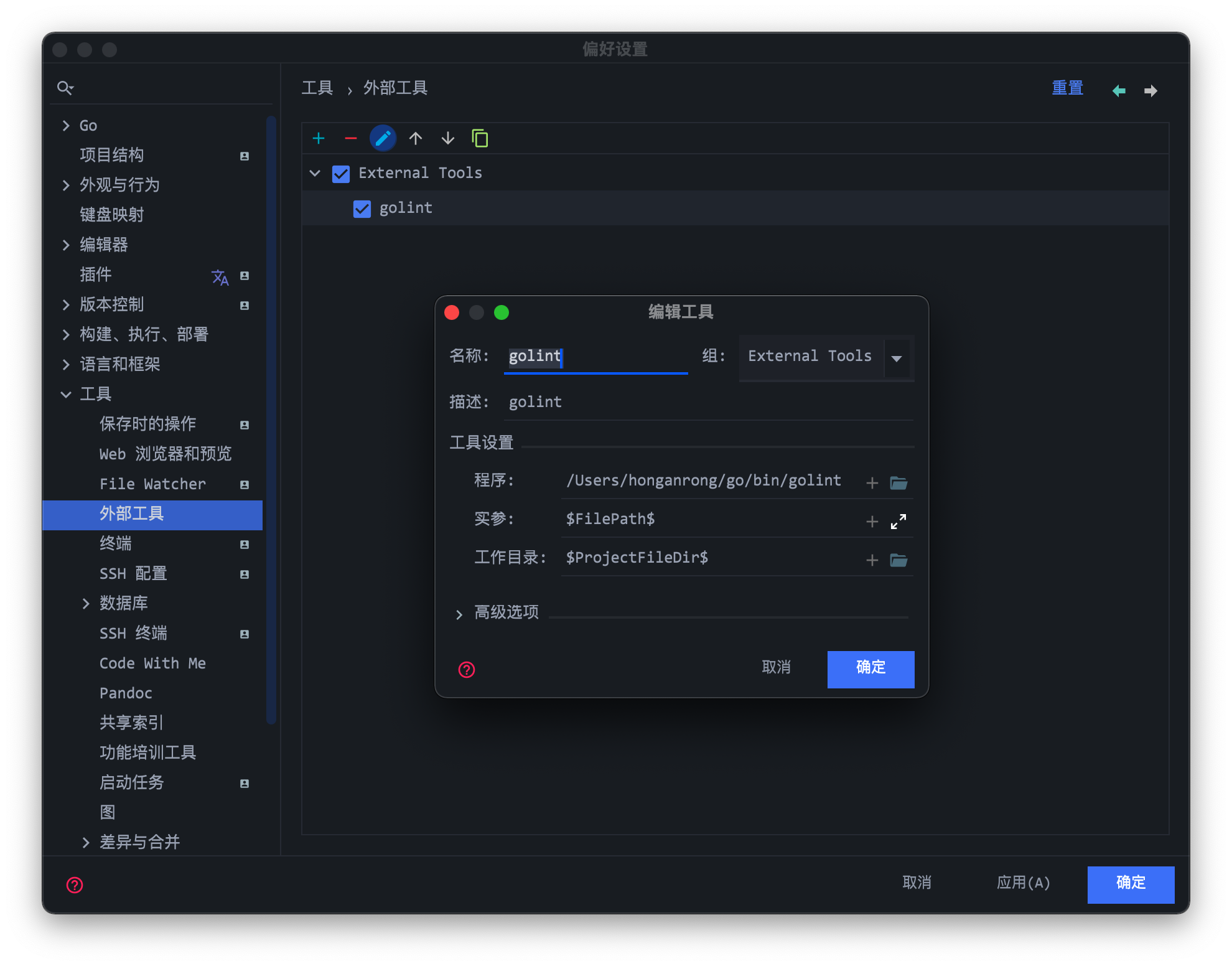
Task: Open the External Tools group dropdown
Action: (897, 357)
